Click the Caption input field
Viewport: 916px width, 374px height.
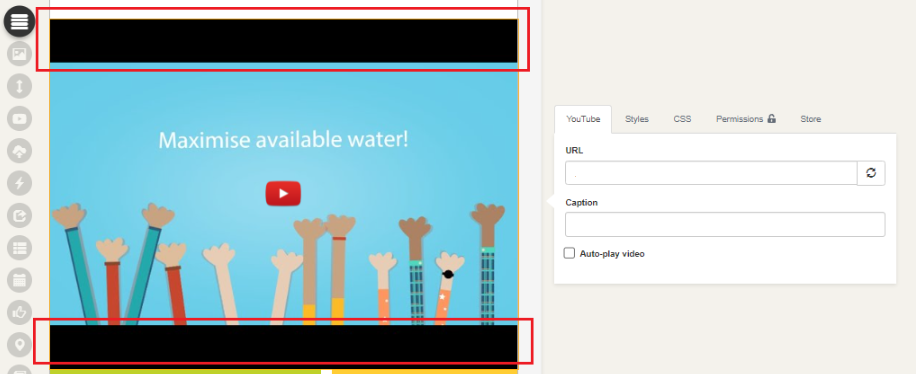tap(725, 224)
